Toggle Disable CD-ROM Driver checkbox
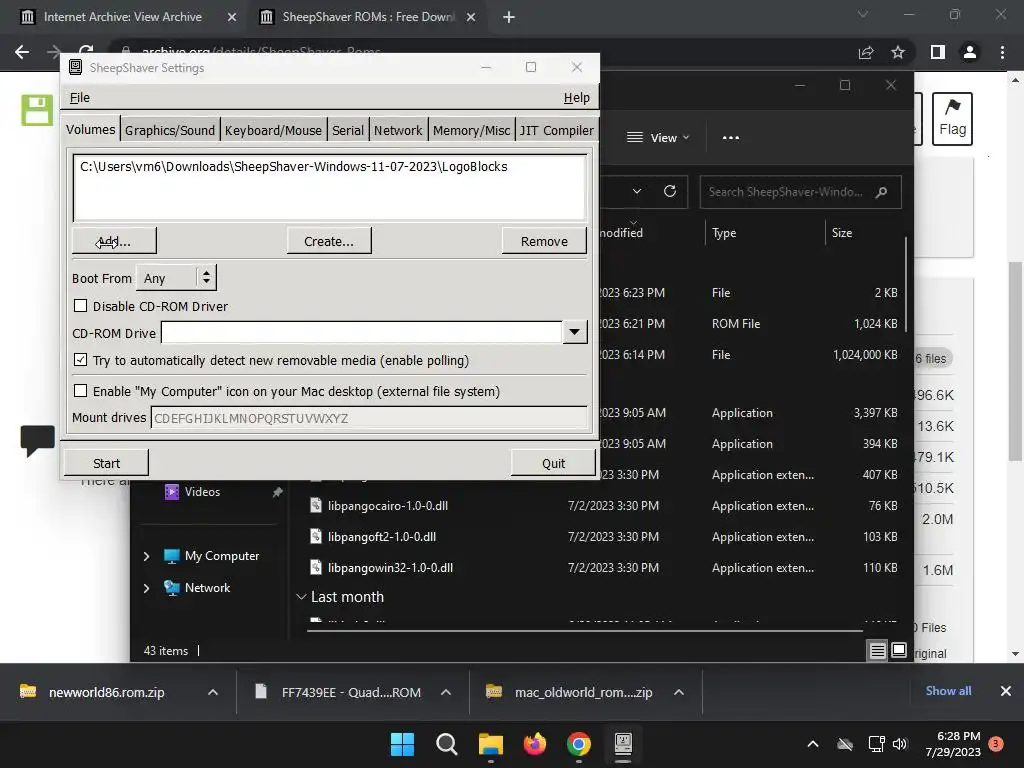This screenshot has height=768, width=1024. tap(80, 306)
